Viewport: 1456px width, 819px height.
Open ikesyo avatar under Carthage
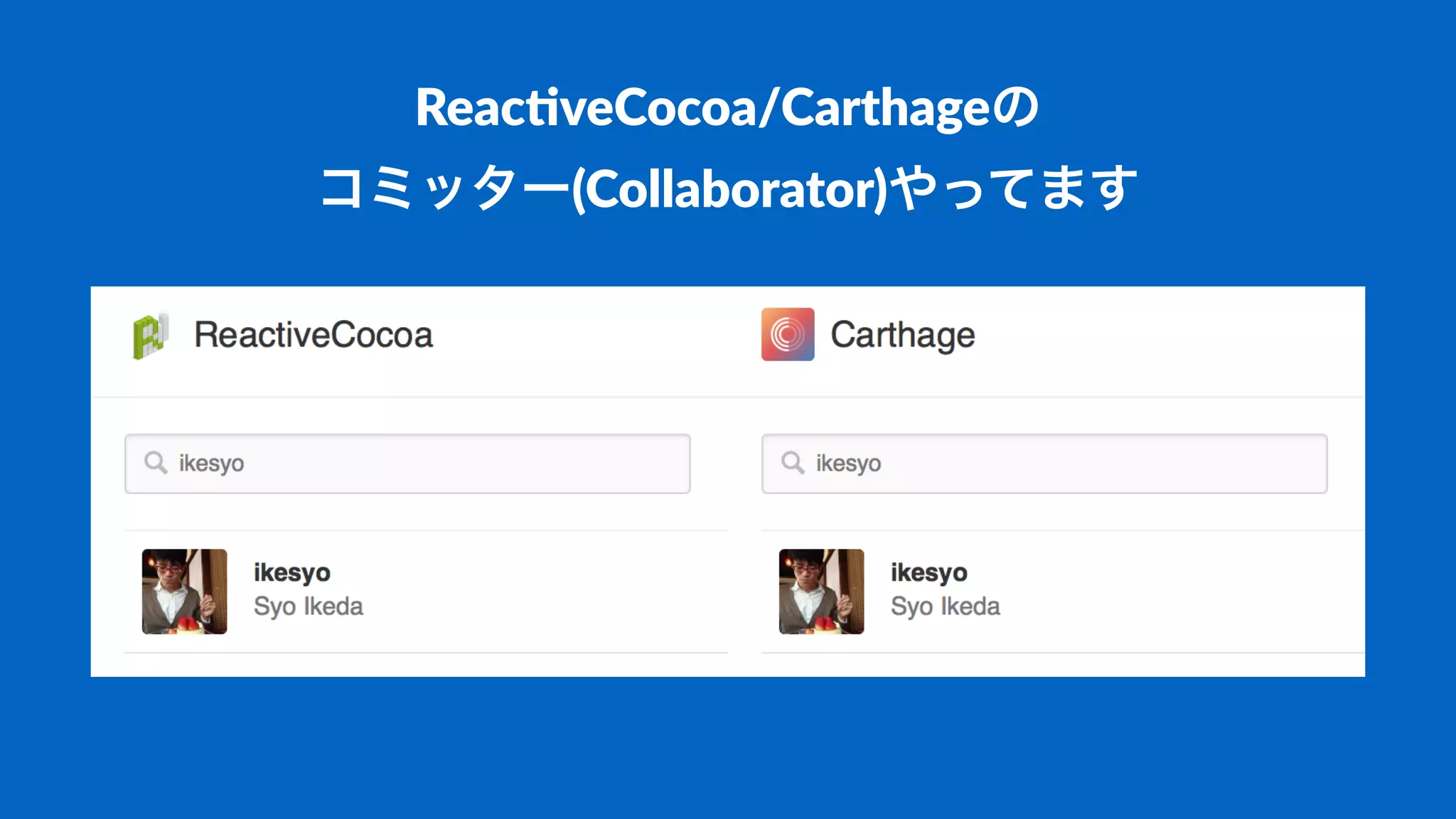click(821, 591)
